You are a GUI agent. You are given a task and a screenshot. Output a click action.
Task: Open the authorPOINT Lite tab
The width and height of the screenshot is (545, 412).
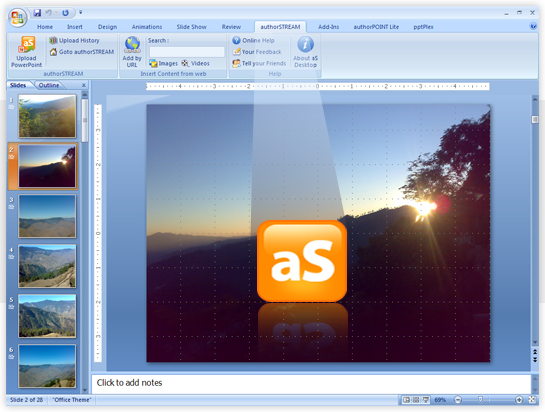[x=376, y=27]
